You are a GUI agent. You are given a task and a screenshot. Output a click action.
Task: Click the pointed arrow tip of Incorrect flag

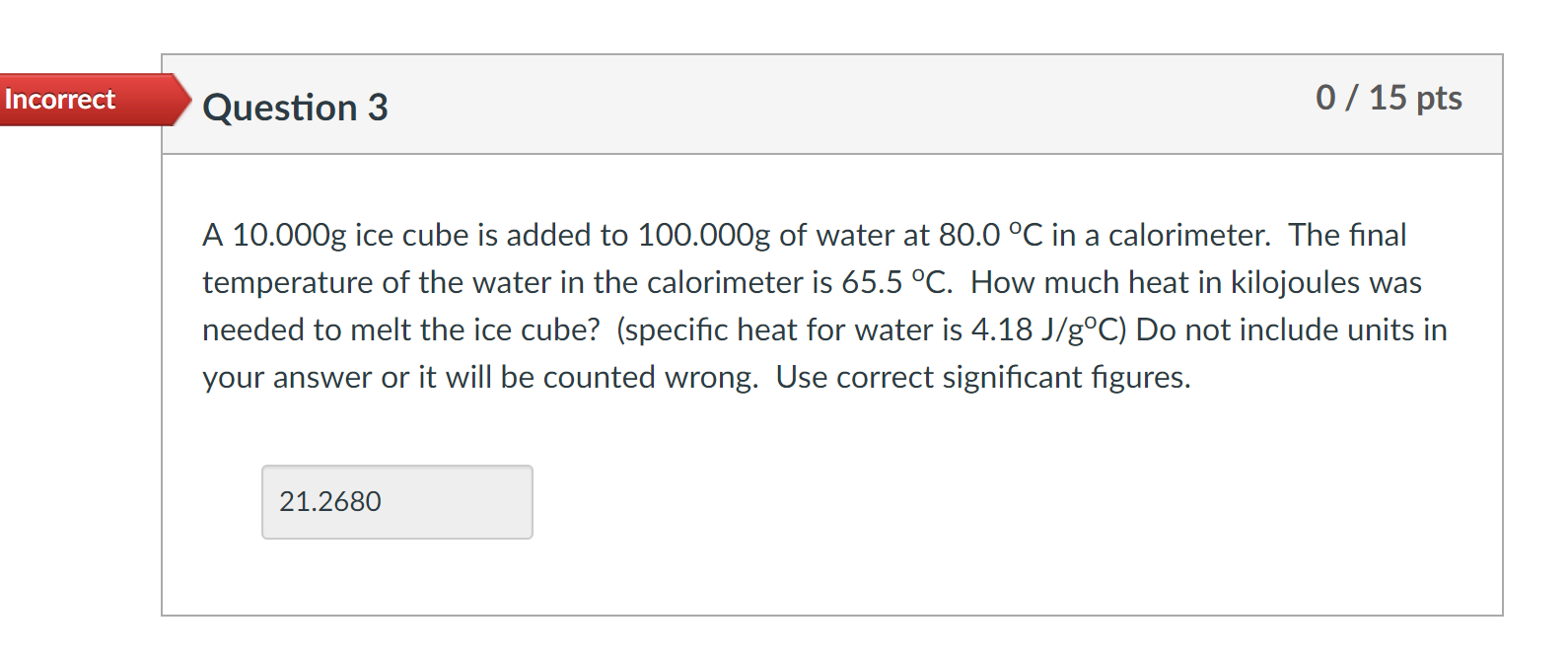click(183, 100)
